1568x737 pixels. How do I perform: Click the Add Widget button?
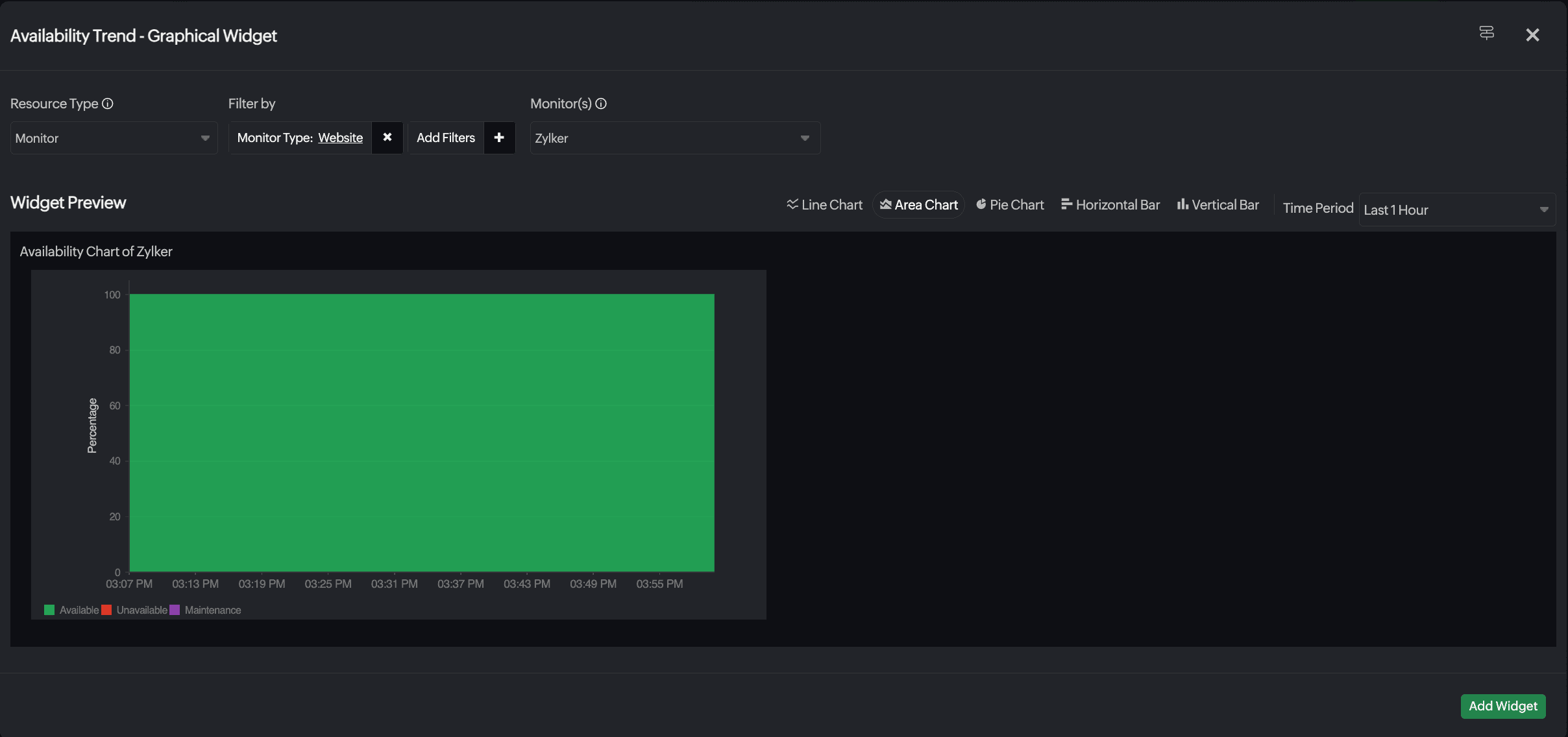pyautogui.click(x=1502, y=706)
